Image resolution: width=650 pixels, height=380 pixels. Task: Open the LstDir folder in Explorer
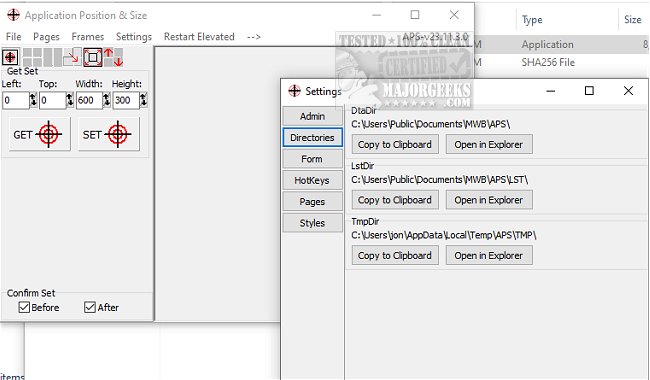pos(489,200)
